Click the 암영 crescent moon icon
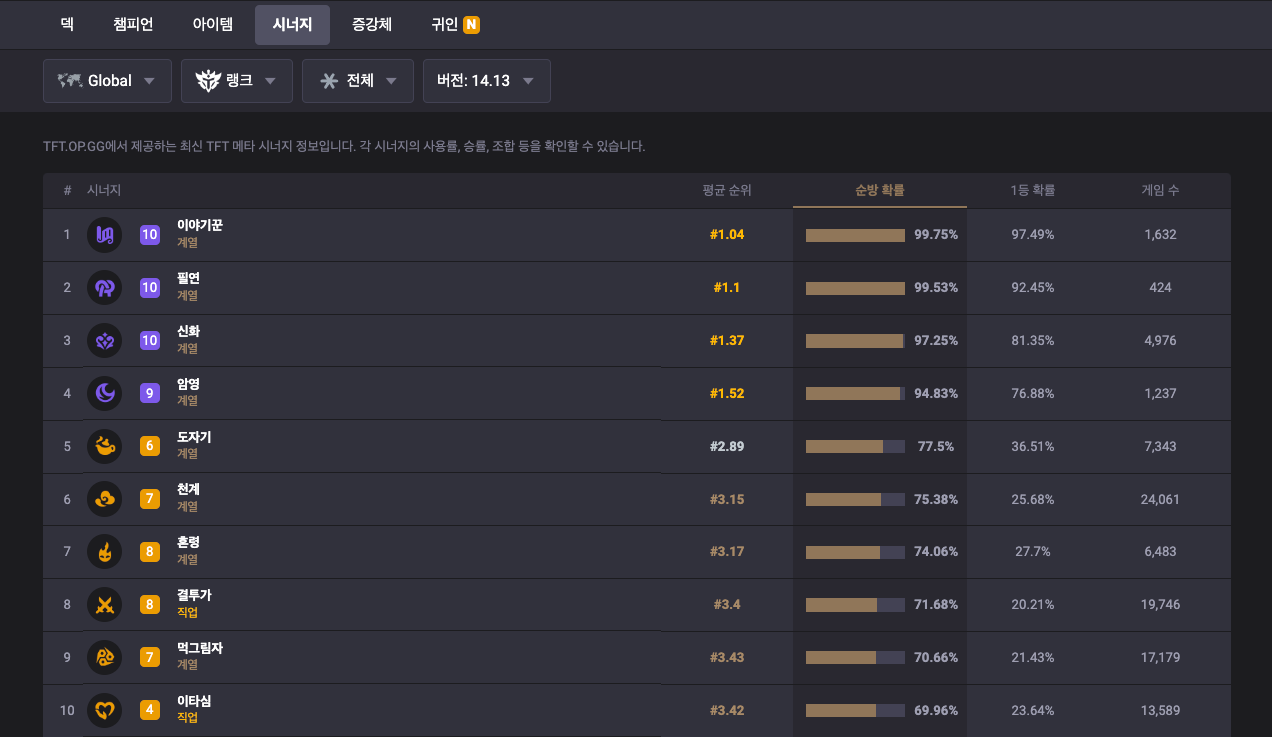The width and height of the screenshot is (1272, 737). pyautogui.click(x=104, y=393)
